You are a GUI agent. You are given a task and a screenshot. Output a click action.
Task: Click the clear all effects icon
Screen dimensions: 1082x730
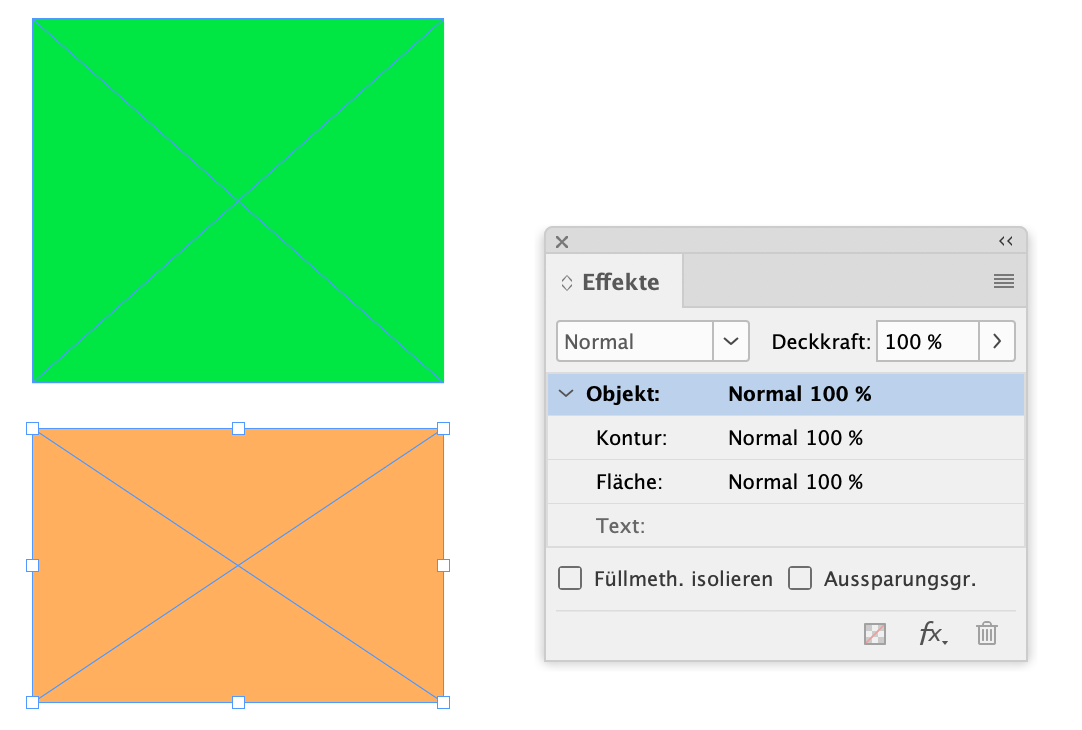click(874, 634)
